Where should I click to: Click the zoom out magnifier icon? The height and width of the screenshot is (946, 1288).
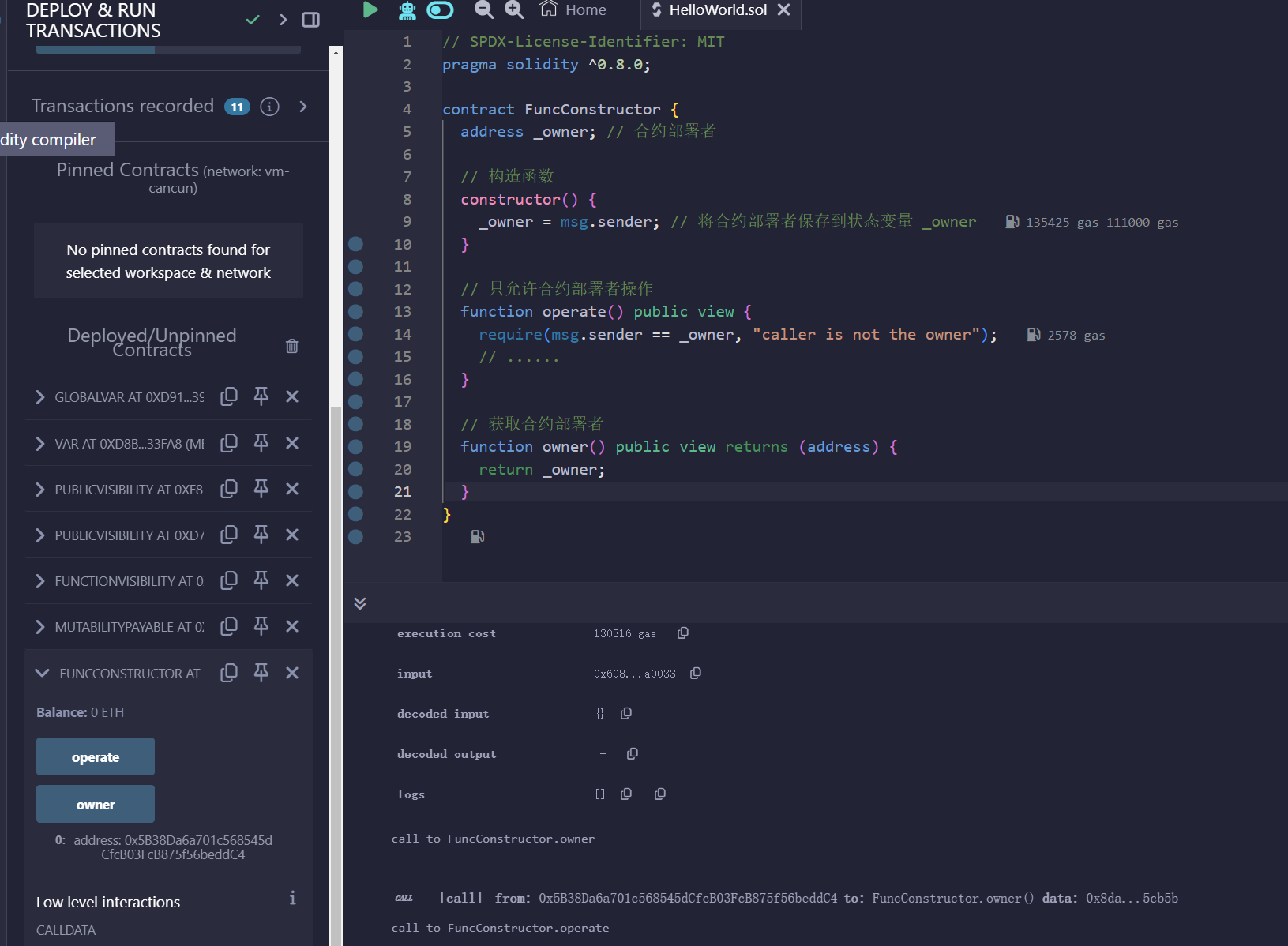484,10
